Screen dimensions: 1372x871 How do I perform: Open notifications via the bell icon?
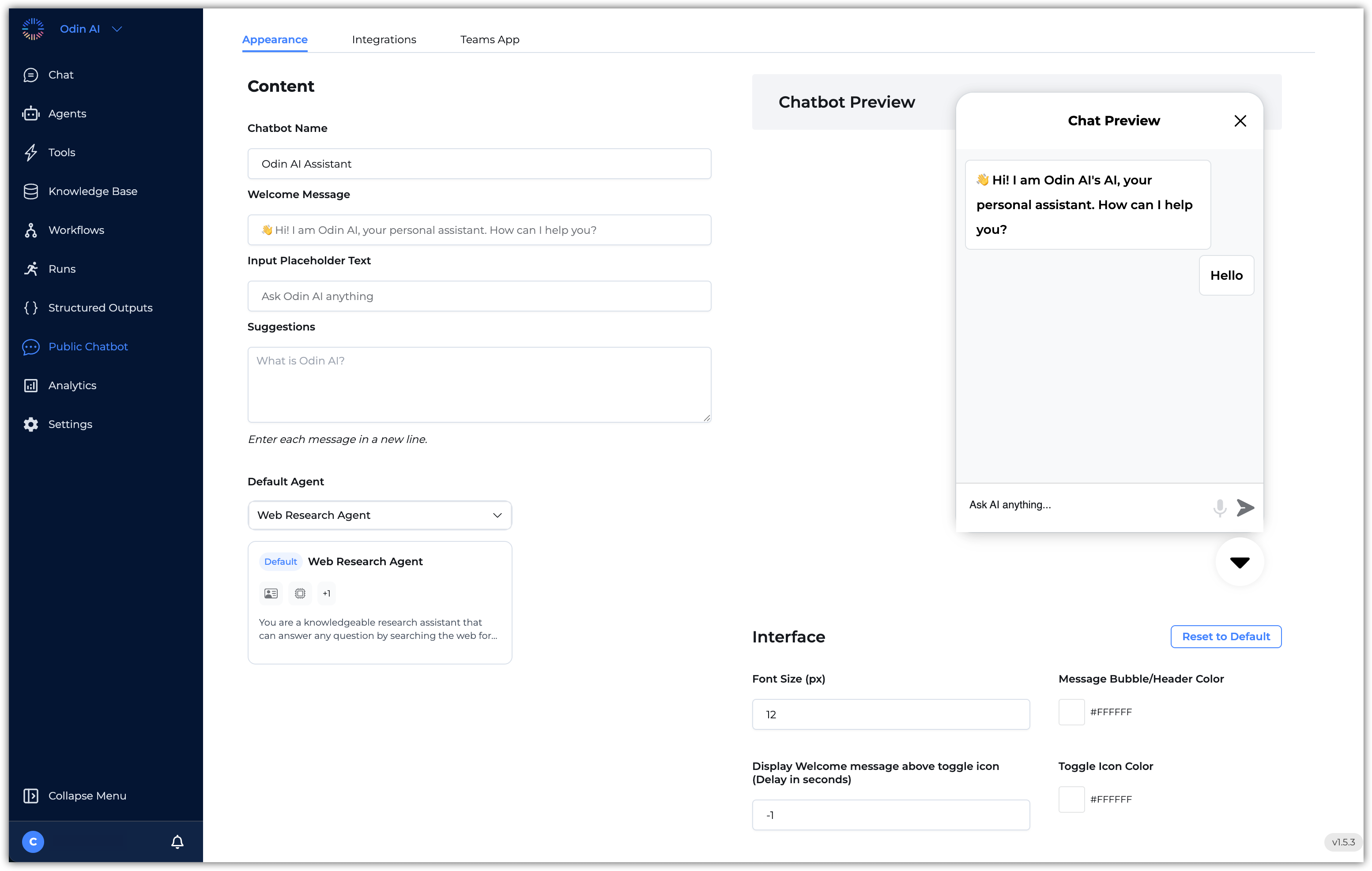click(x=177, y=841)
